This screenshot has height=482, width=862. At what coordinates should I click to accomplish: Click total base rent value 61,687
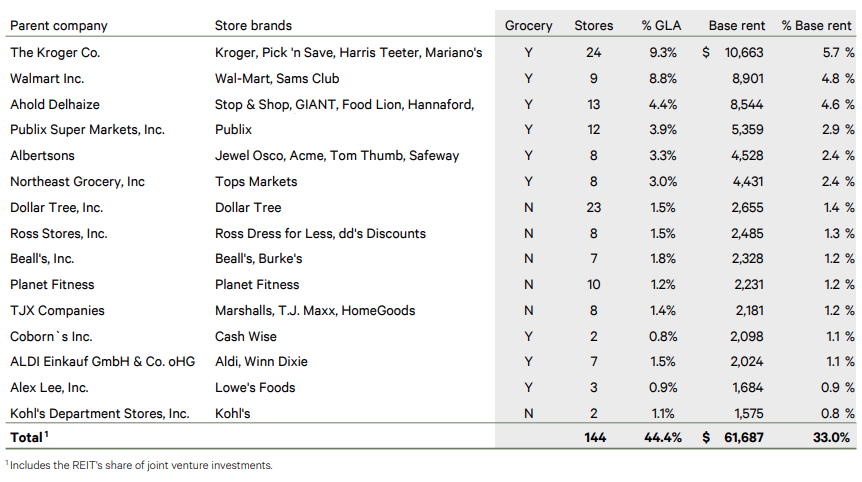[744, 437]
